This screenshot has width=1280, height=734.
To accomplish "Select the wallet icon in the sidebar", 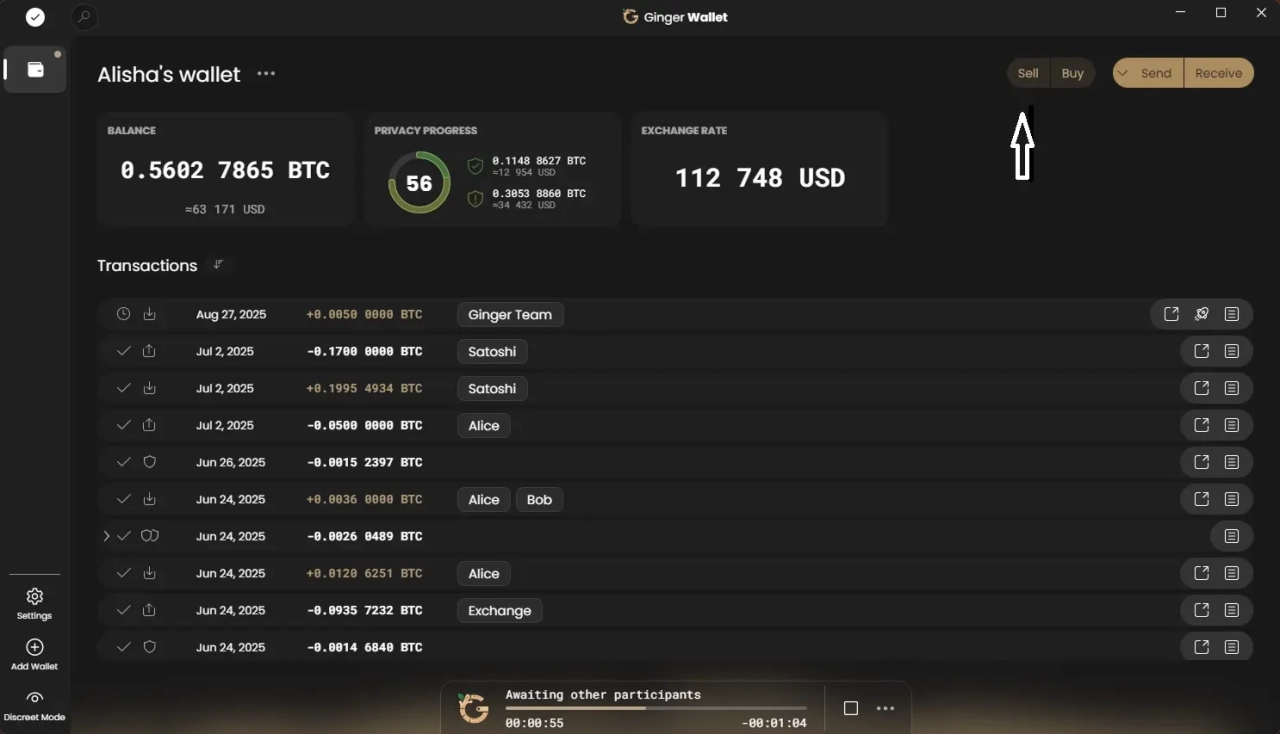I will 35,70.
